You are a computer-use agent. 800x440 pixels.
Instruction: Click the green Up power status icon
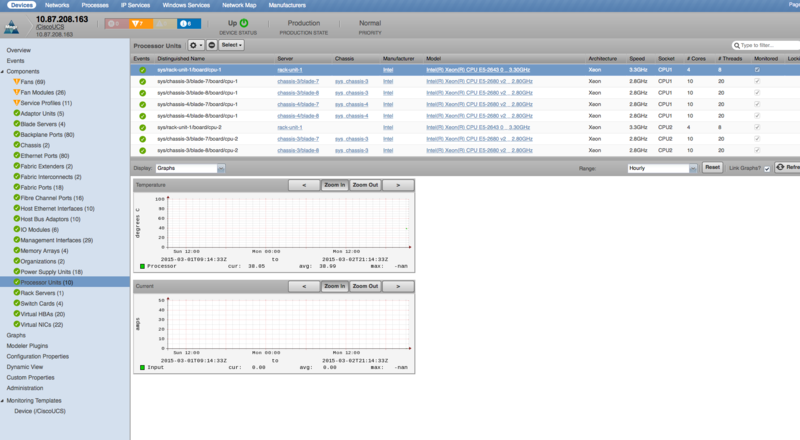tap(244, 23)
